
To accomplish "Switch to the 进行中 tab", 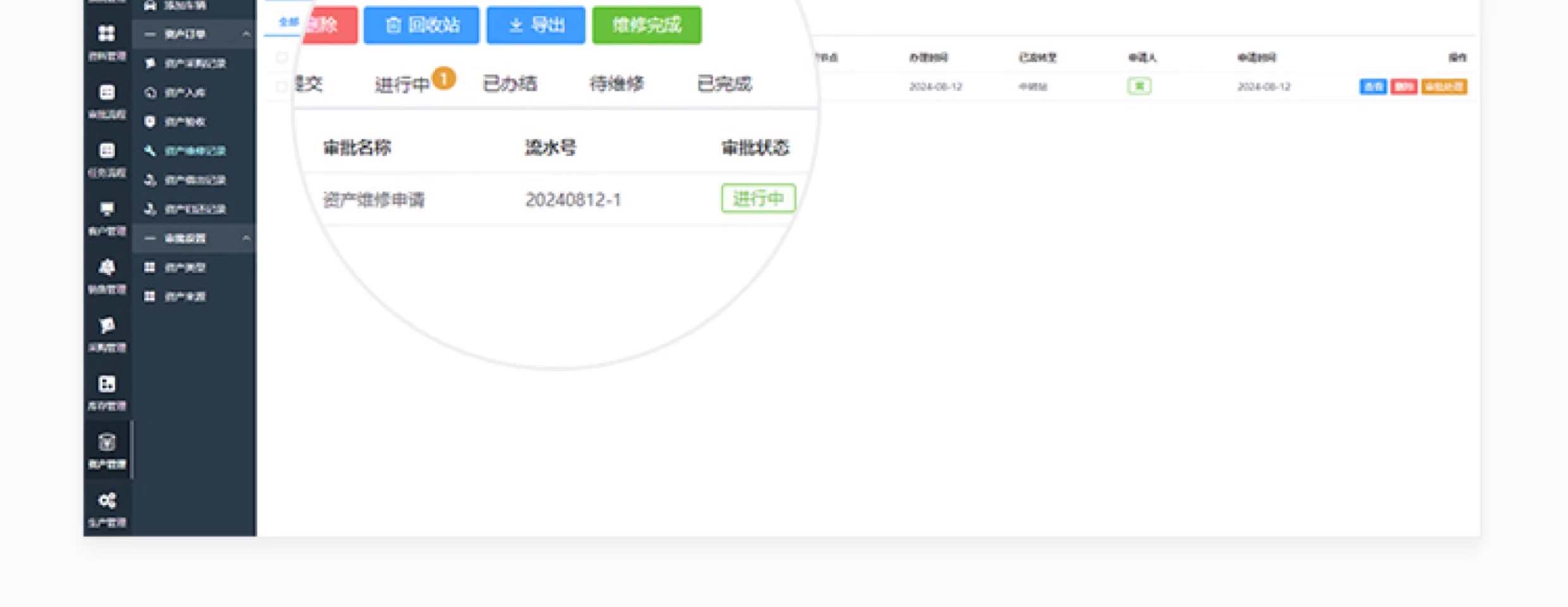I will pyautogui.click(x=402, y=84).
